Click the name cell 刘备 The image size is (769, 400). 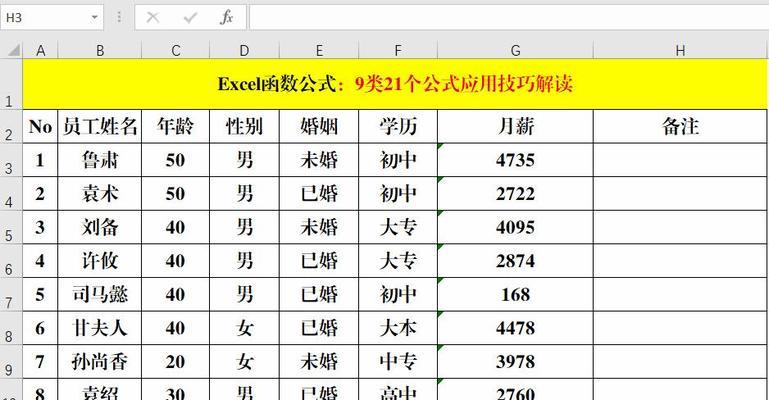(x=100, y=227)
